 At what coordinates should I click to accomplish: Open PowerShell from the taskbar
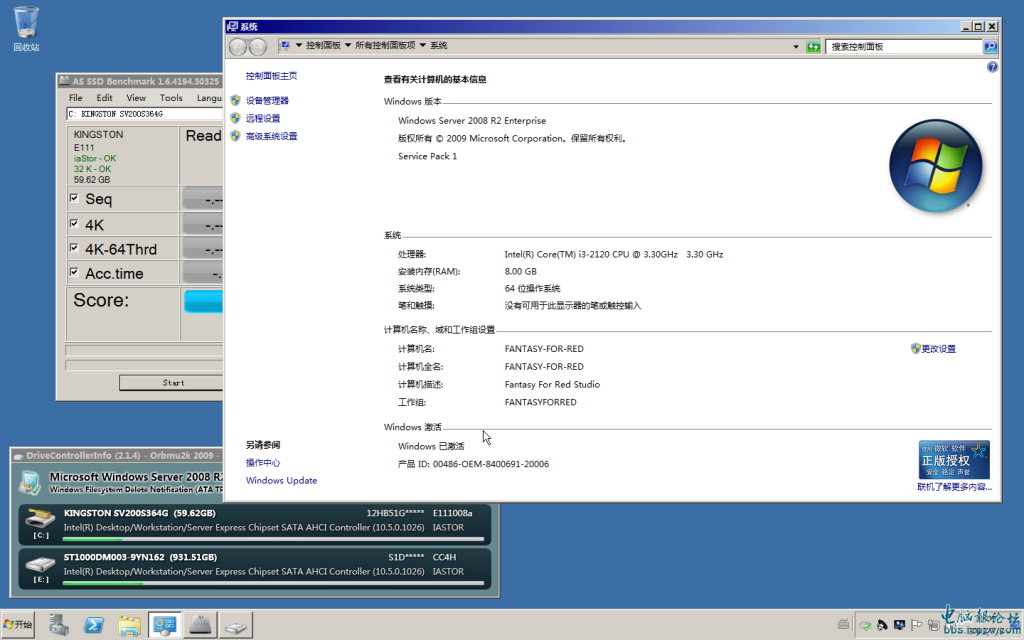pos(93,625)
